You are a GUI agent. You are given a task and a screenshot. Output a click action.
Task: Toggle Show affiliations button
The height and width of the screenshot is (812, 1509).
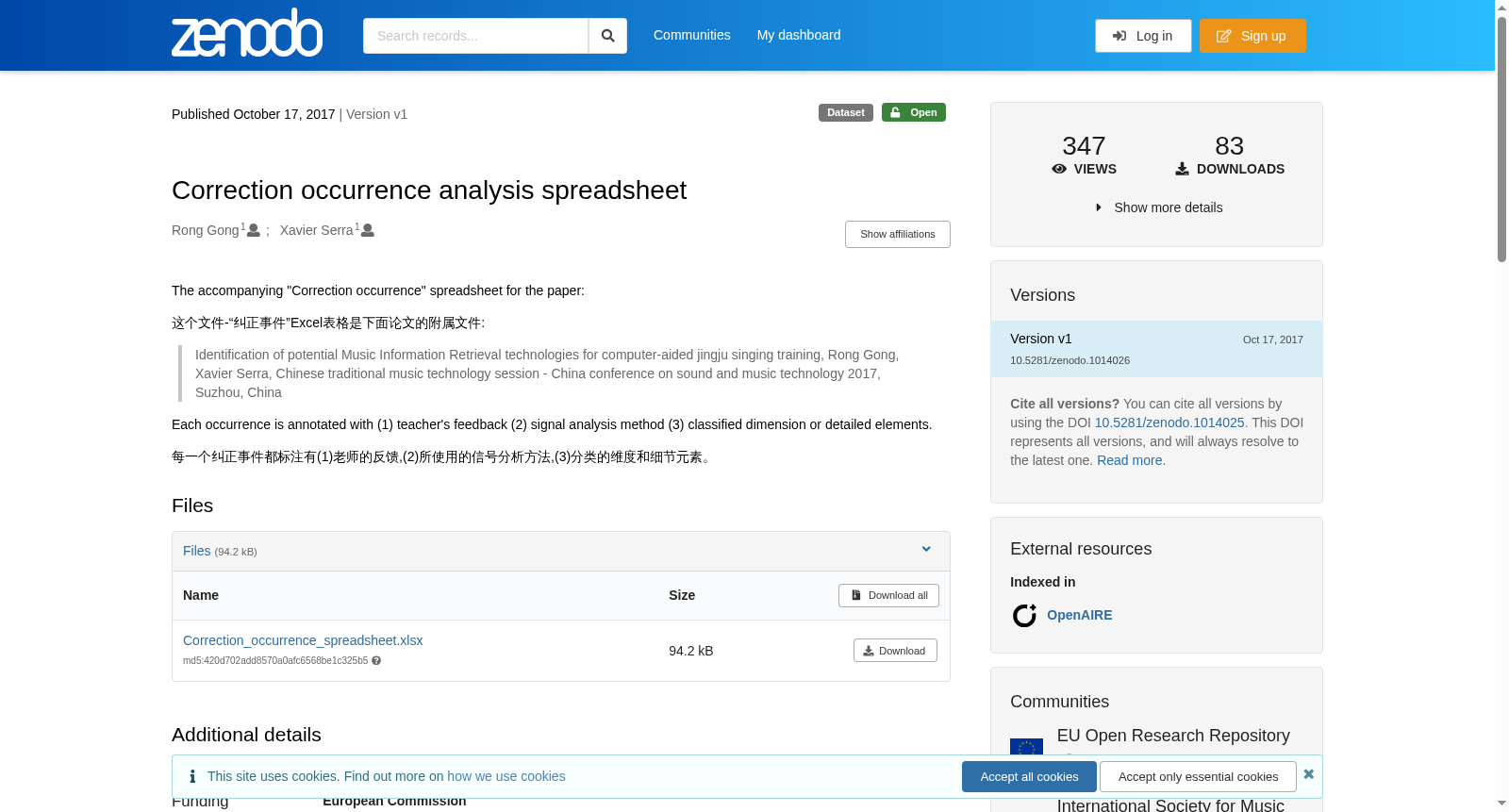[897, 234]
